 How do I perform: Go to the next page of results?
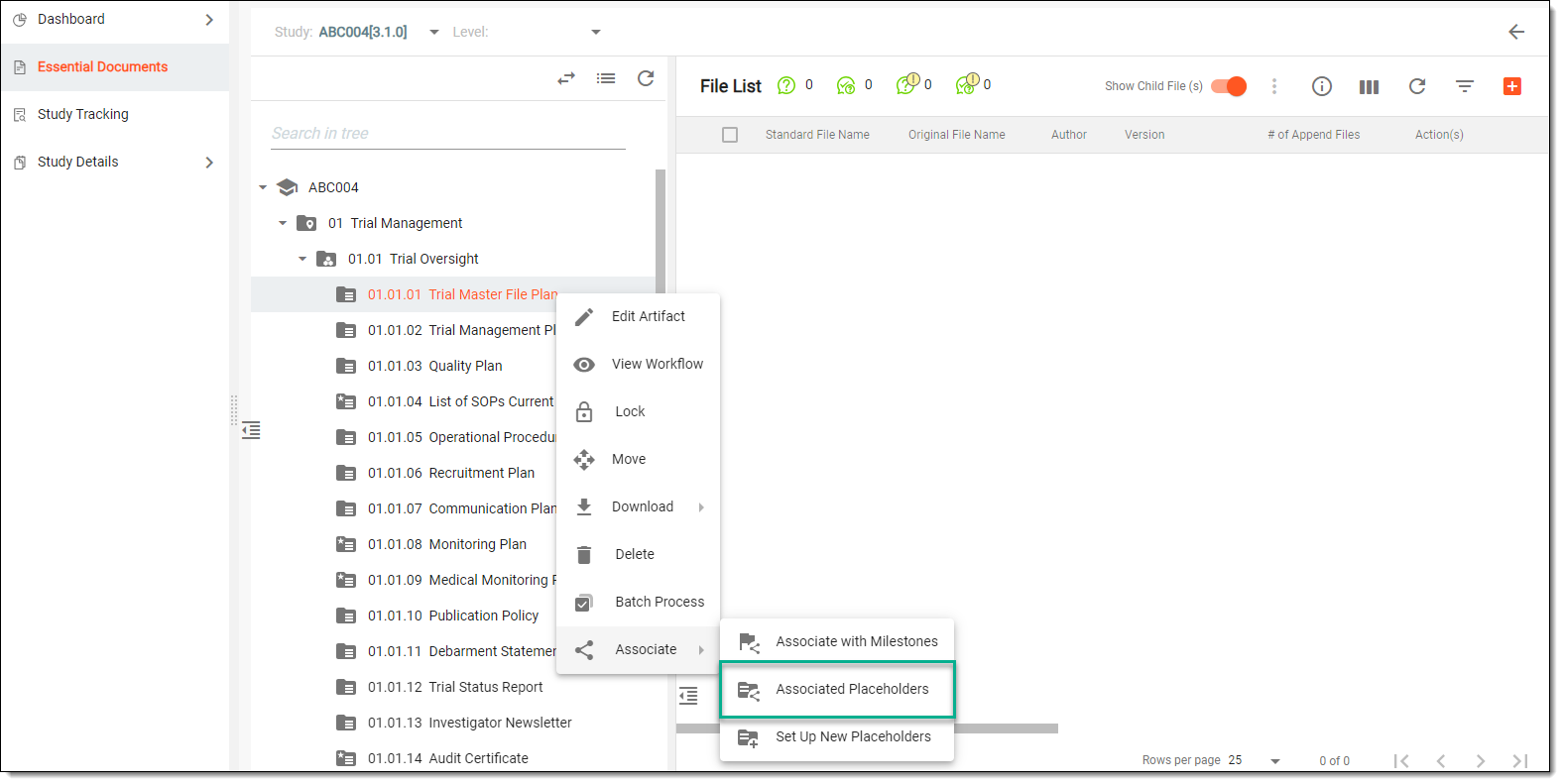1480,760
